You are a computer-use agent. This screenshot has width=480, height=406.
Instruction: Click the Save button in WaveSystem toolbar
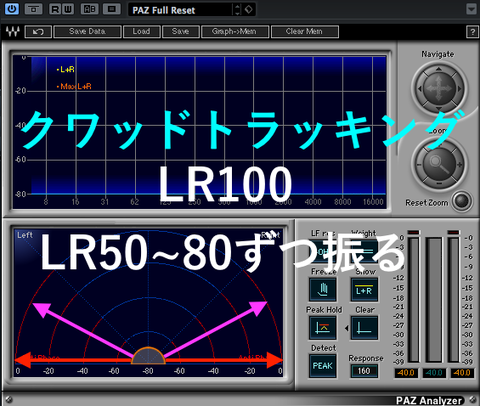tap(181, 32)
